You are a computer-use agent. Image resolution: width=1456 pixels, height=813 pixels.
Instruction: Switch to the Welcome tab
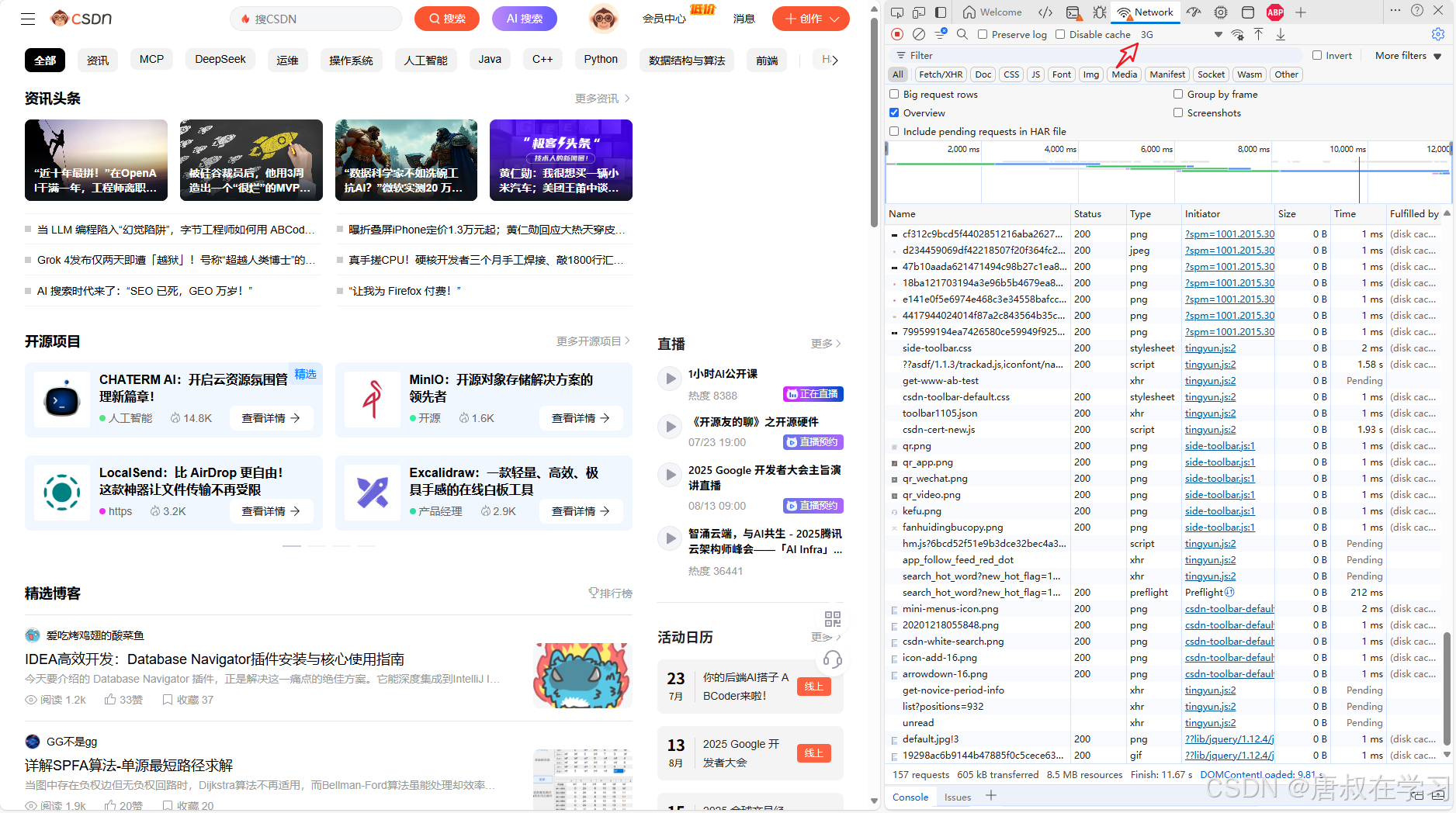993,12
